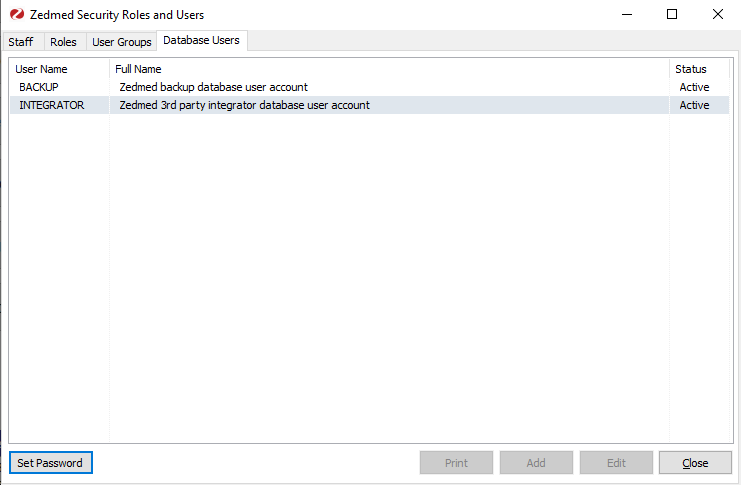741x485 pixels.
Task: Select the Database Users tab
Action: tap(201, 40)
